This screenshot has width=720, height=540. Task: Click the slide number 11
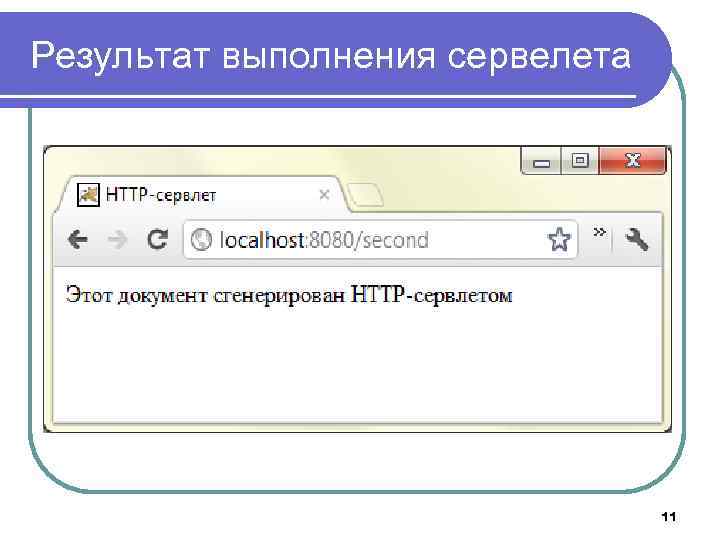(669, 517)
